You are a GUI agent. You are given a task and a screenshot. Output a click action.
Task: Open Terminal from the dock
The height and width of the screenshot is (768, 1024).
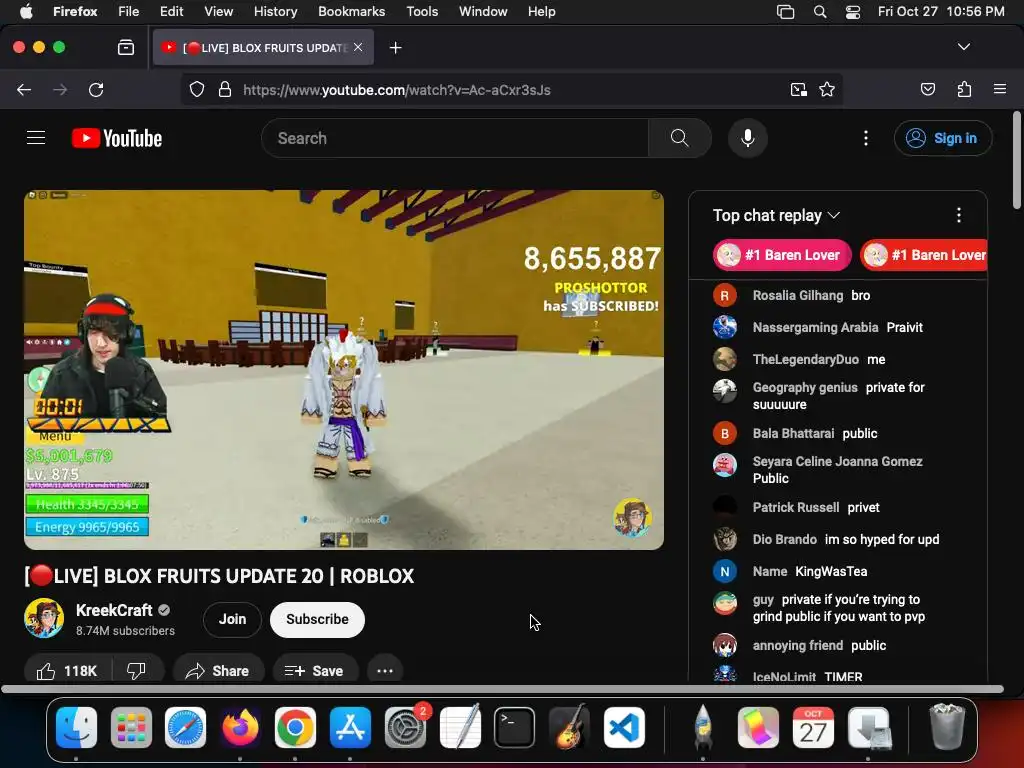click(x=515, y=728)
